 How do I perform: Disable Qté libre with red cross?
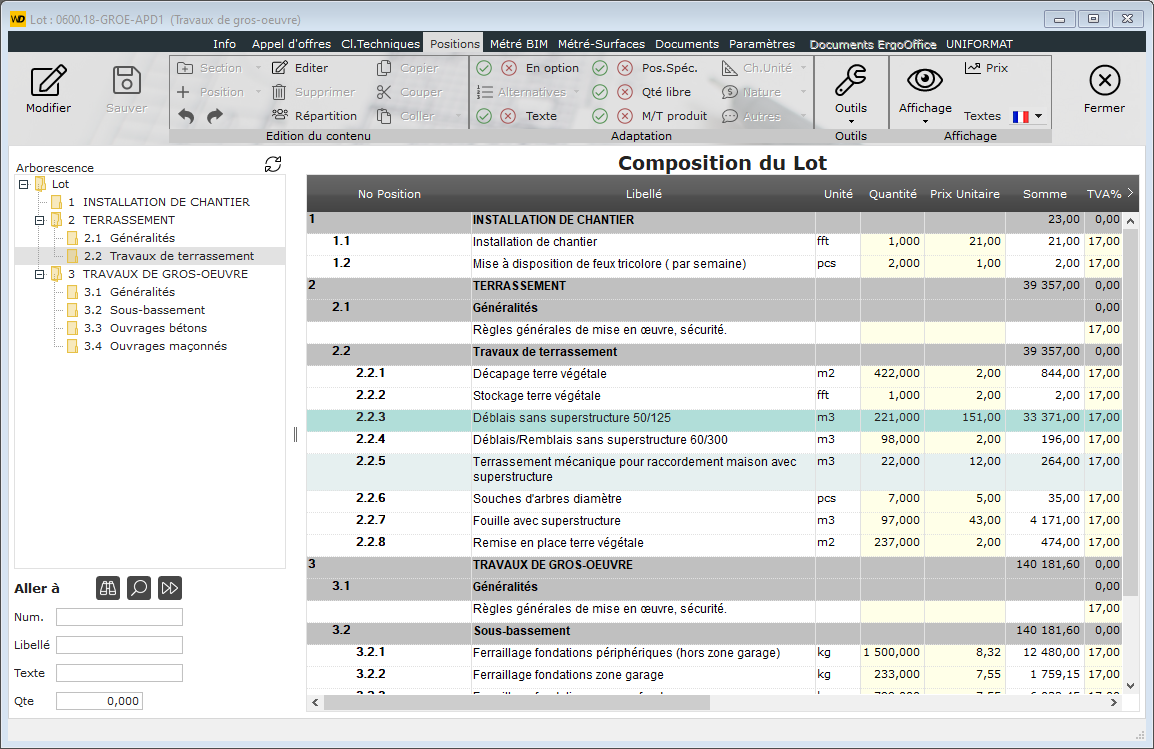[x=625, y=92]
